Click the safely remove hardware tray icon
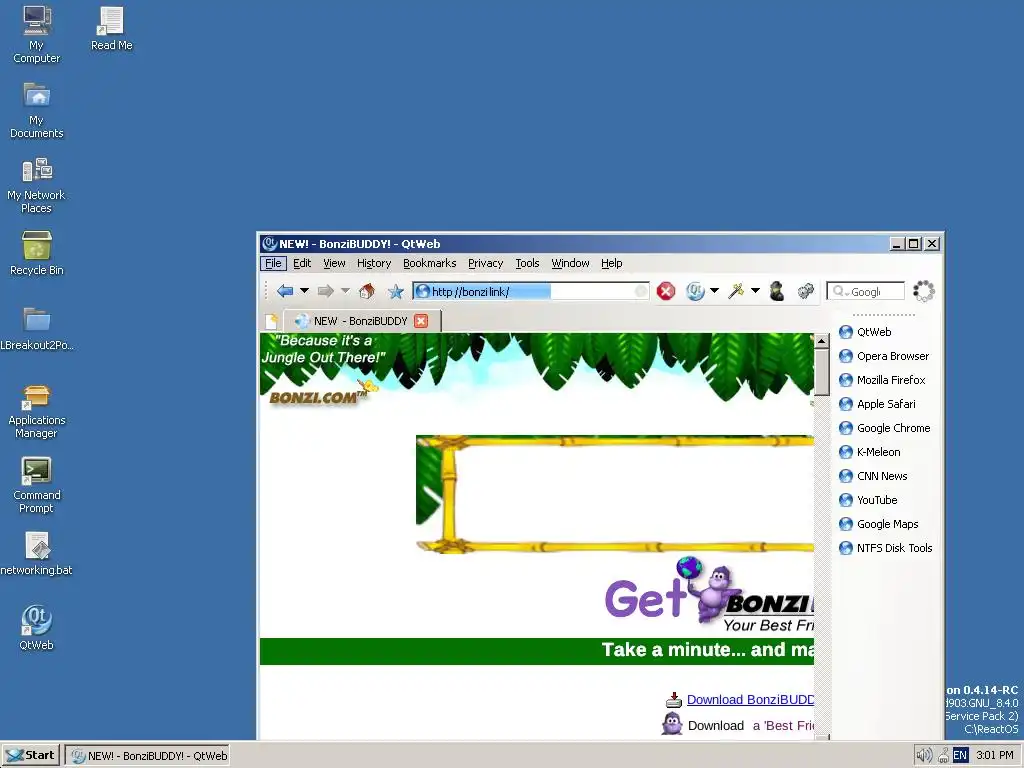 tap(943, 756)
